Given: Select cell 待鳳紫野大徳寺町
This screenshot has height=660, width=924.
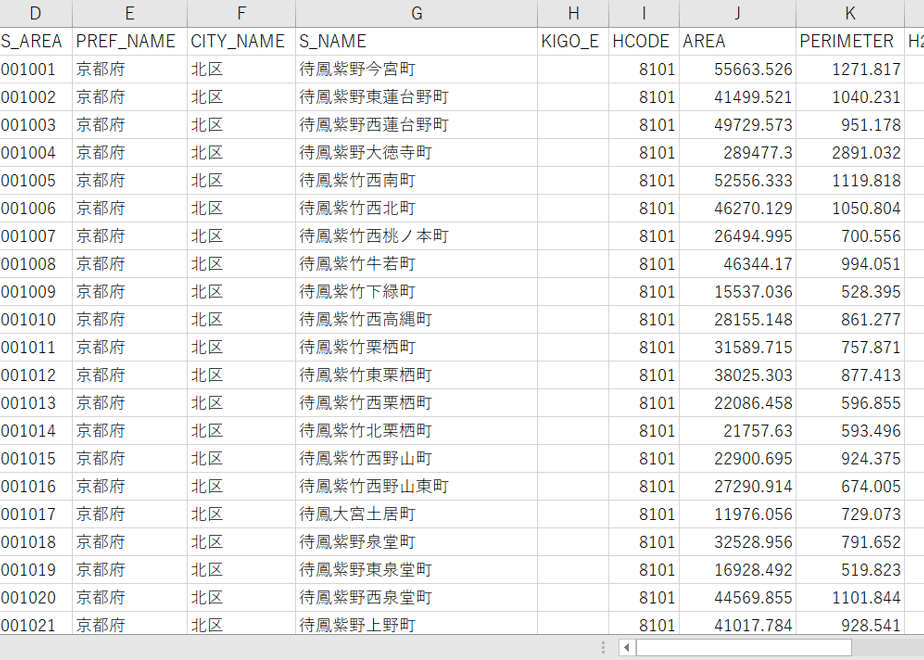Looking at the screenshot, I should [417, 153].
